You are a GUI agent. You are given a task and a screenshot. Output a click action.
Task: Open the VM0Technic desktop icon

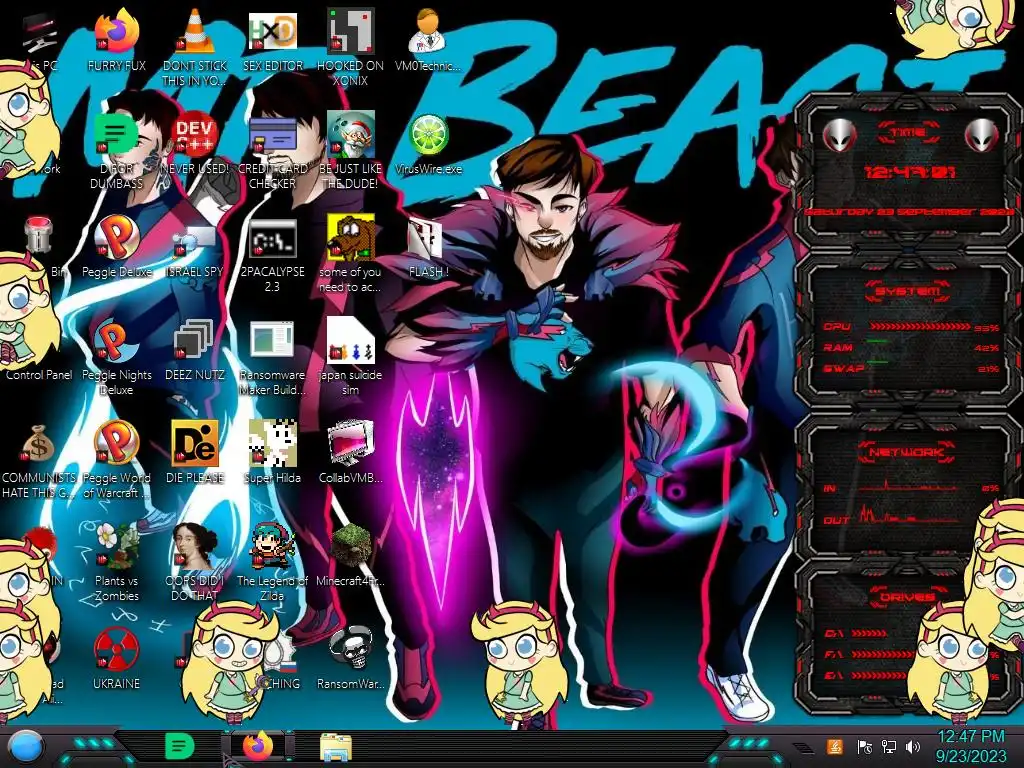(x=428, y=31)
